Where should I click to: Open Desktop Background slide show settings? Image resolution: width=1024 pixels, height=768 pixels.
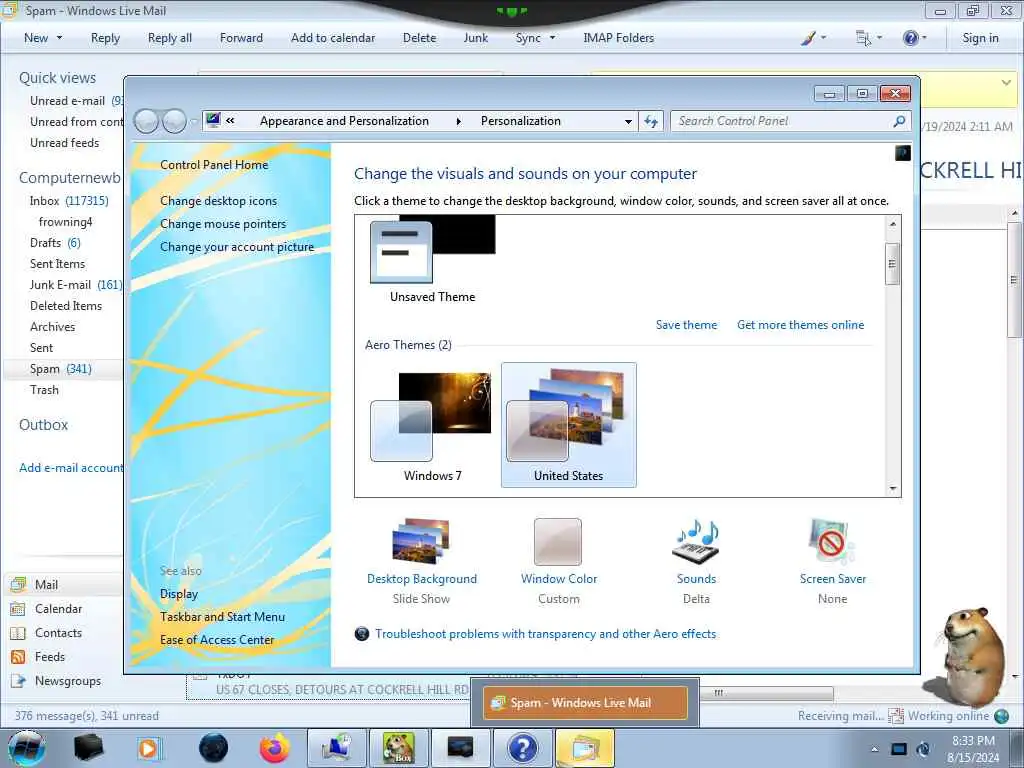(x=421, y=560)
